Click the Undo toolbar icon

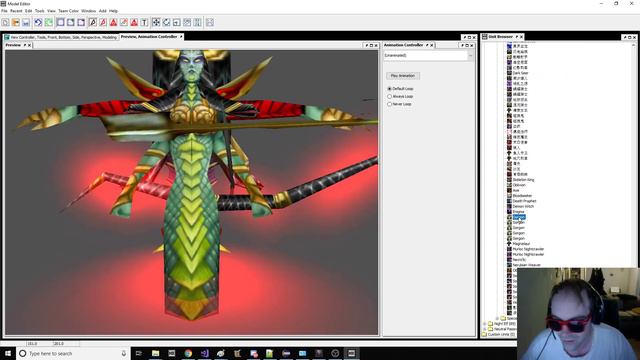click(x=38, y=22)
